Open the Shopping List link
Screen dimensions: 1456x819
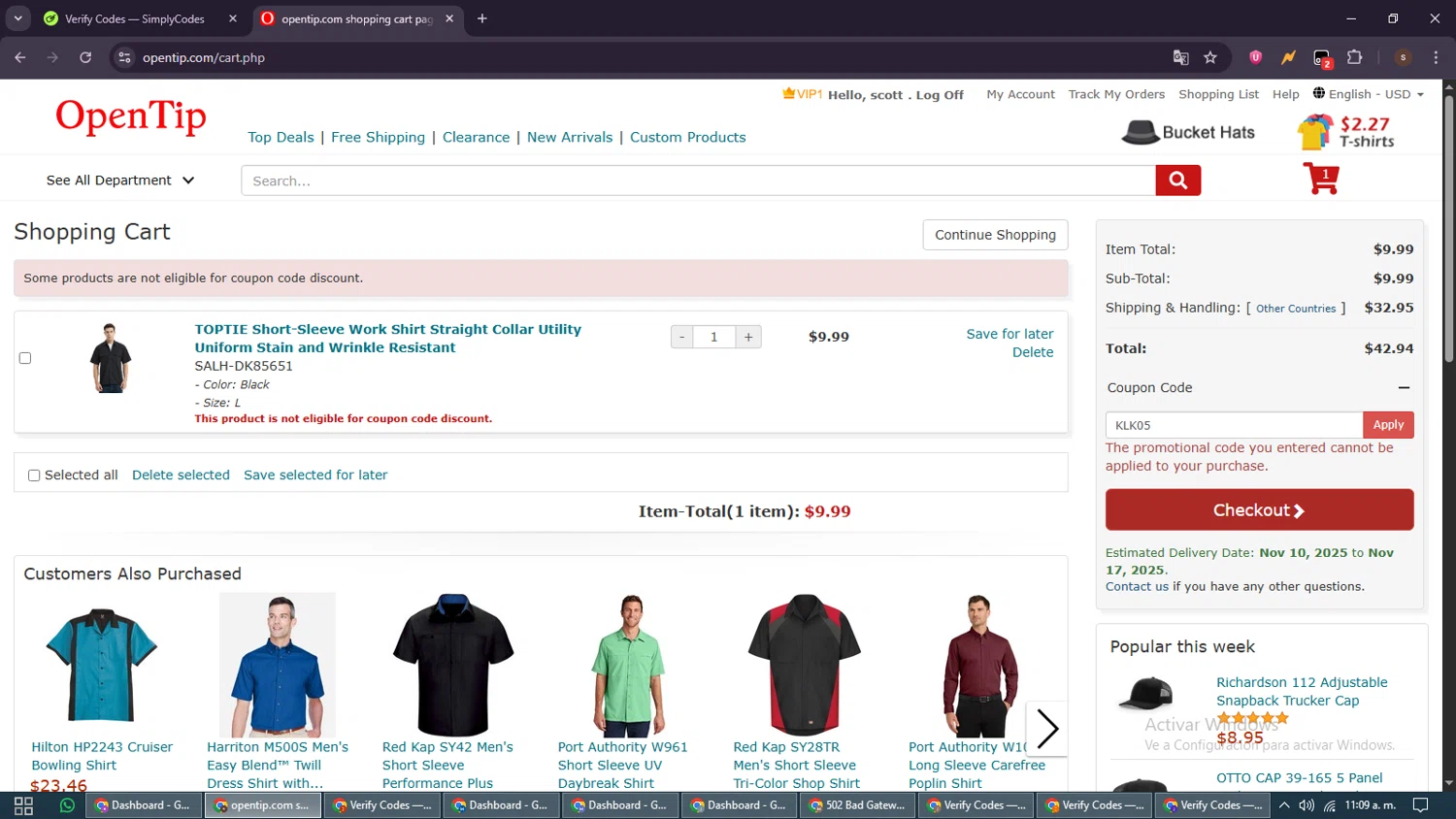(x=1218, y=94)
